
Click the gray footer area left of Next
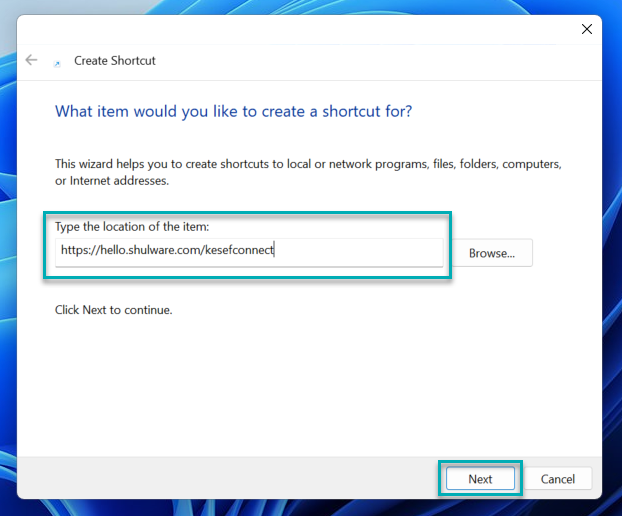230,478
